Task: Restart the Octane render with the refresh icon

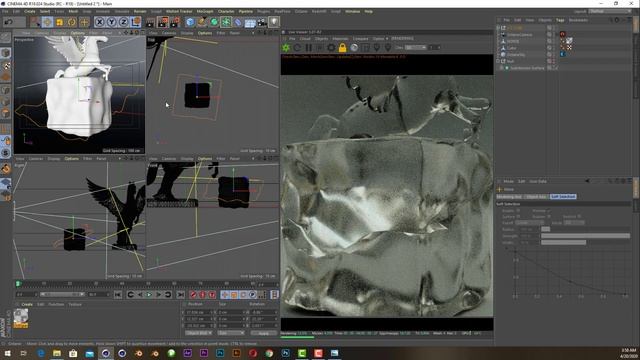Action: point(297,48)
